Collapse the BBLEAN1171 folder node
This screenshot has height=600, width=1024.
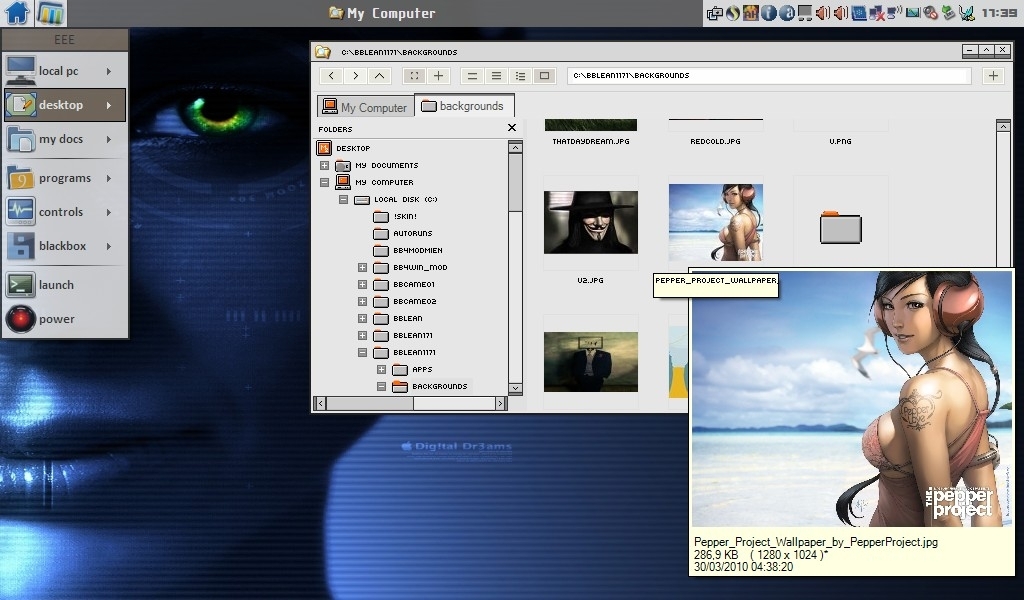pos(362,352)
